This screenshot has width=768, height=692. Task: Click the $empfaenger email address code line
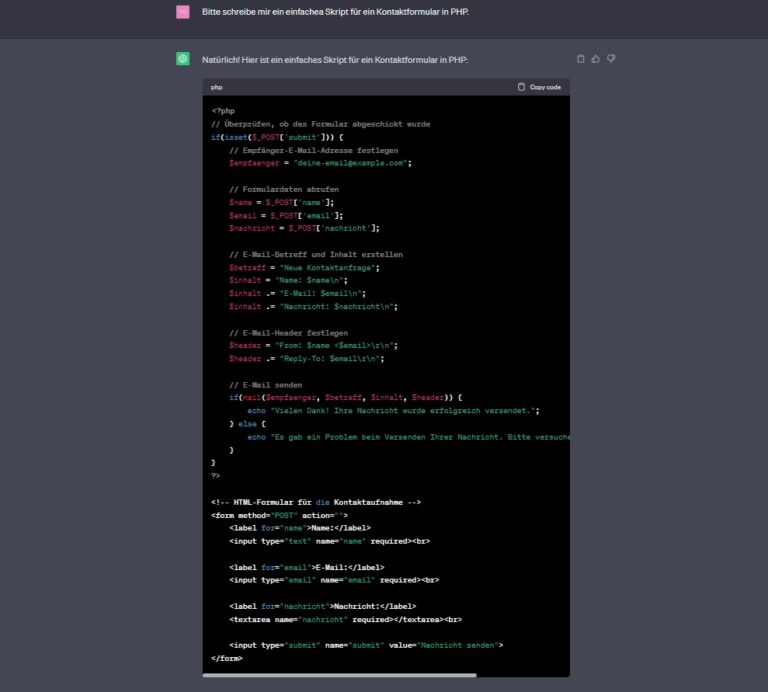(x=320, y=162)
